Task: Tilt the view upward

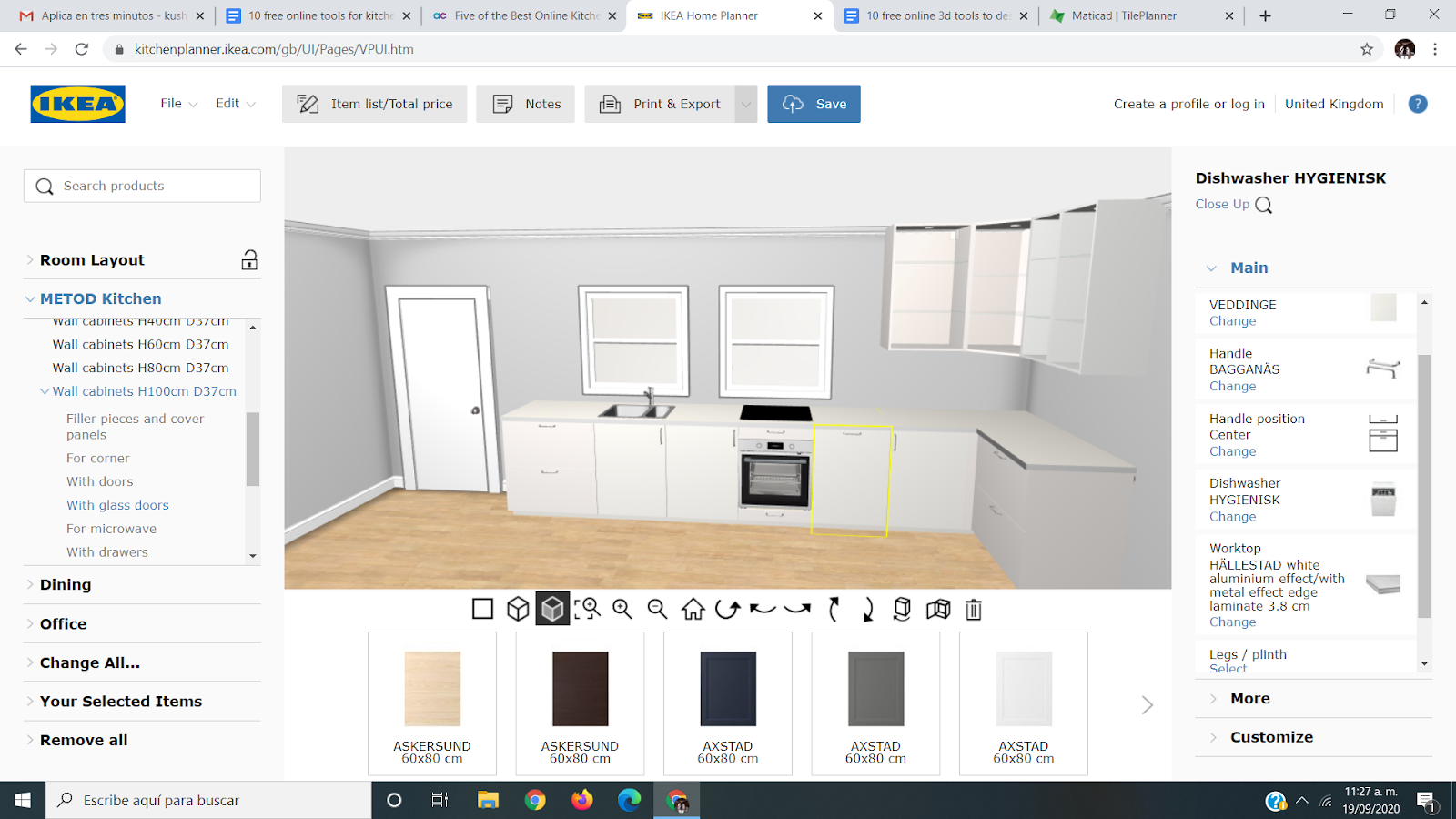Action: point(834,609)
